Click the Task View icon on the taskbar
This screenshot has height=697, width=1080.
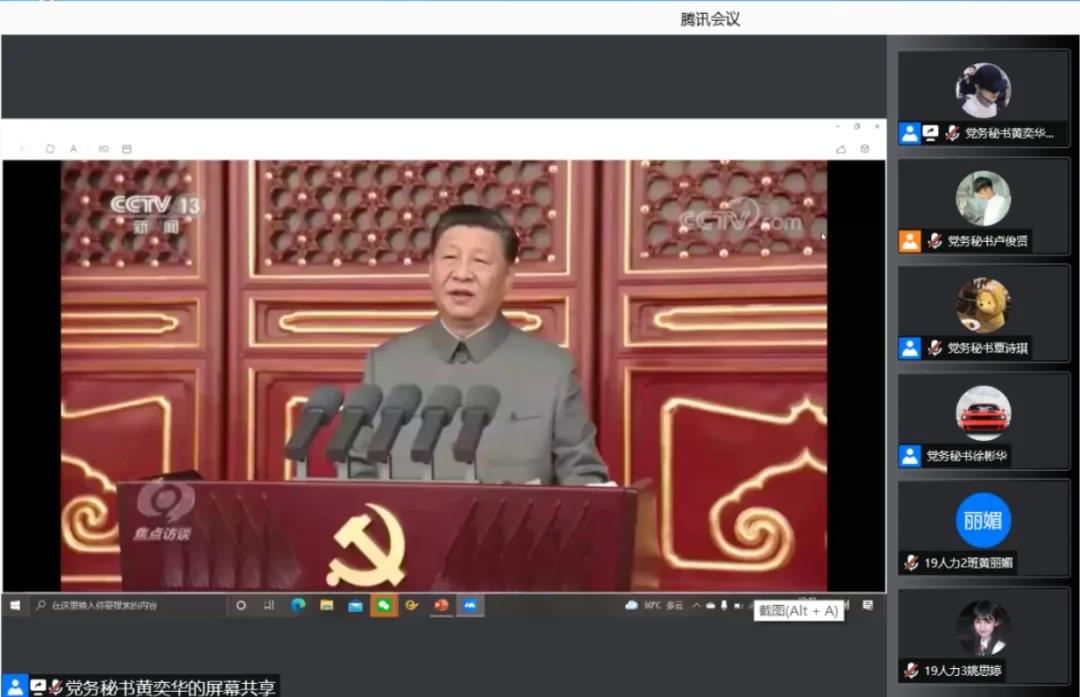pyautogui.click(x=270, y=604)
